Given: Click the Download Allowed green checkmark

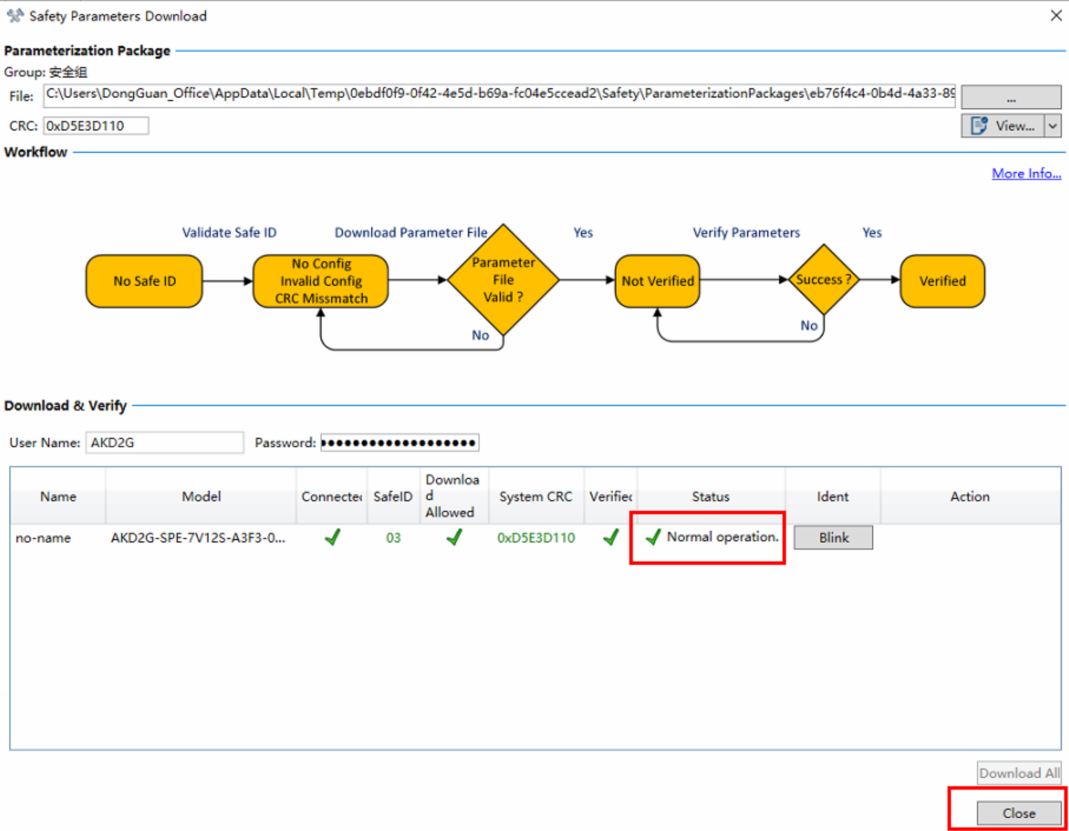Looking at the screenshot, I should [454, 537].
